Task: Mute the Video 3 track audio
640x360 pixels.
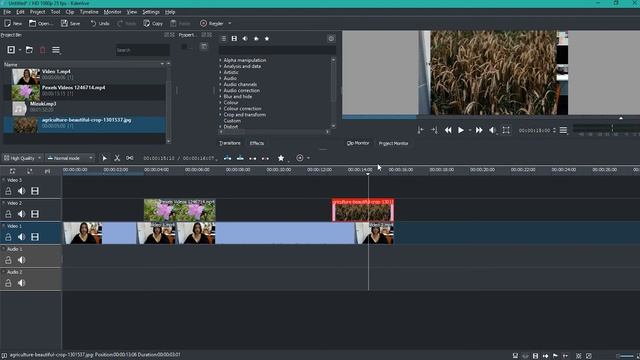Action: (22, 191)
